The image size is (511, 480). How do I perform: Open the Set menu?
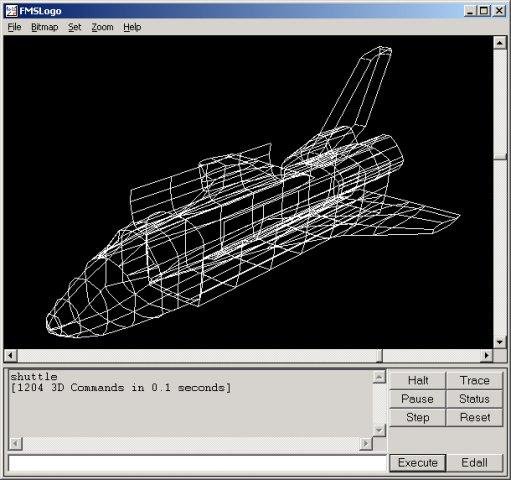pyautogui.click(x=75, y=27)
